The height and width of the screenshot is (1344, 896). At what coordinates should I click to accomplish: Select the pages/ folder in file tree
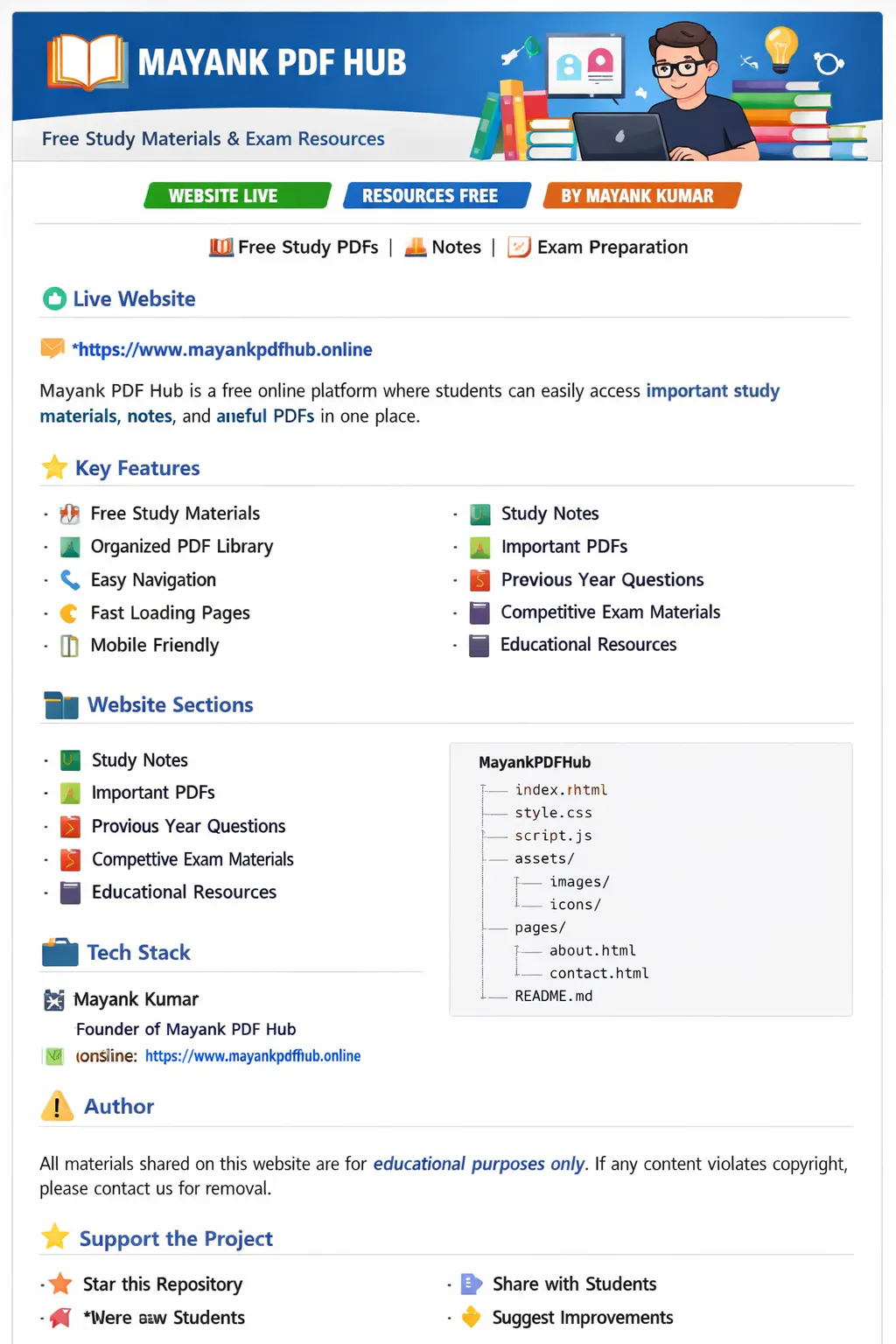click(540, 927)
